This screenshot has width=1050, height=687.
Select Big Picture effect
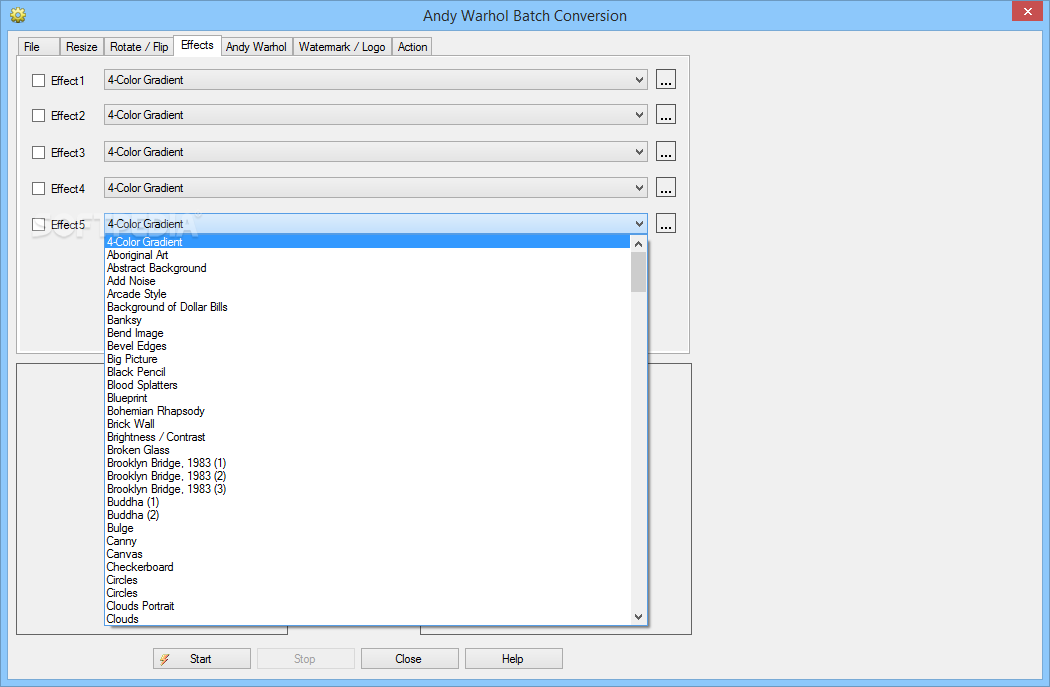tap(367, 359)
